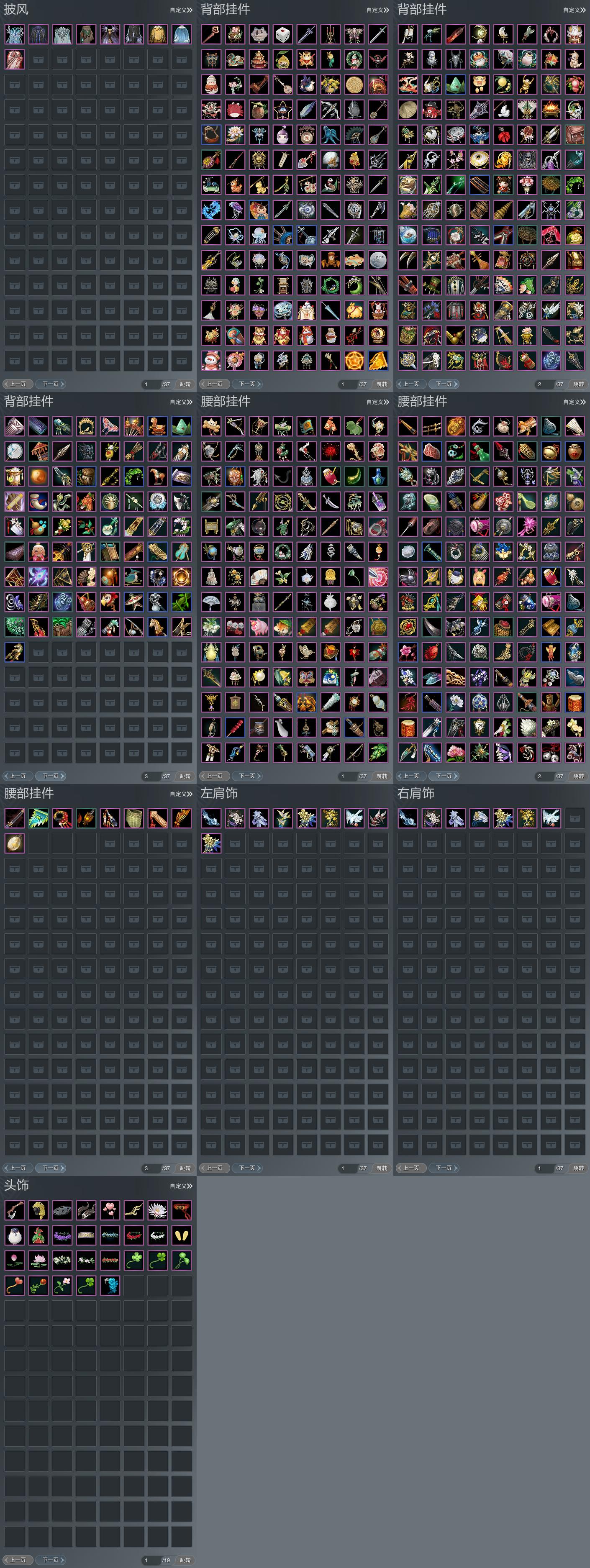The height and width of the screenshot is (1568, 590).
Task: Select the blue dragon on 背部挂件 page 1
Action: 211,210
